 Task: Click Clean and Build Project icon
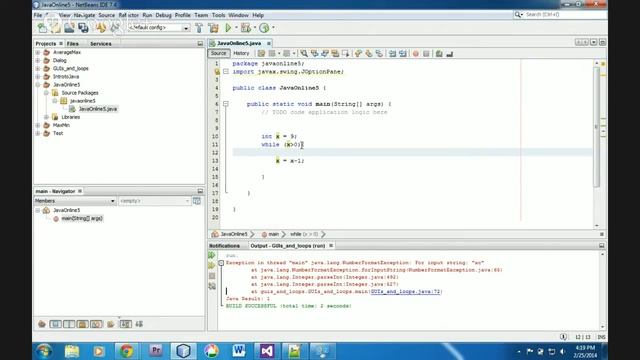coord(213,28)
